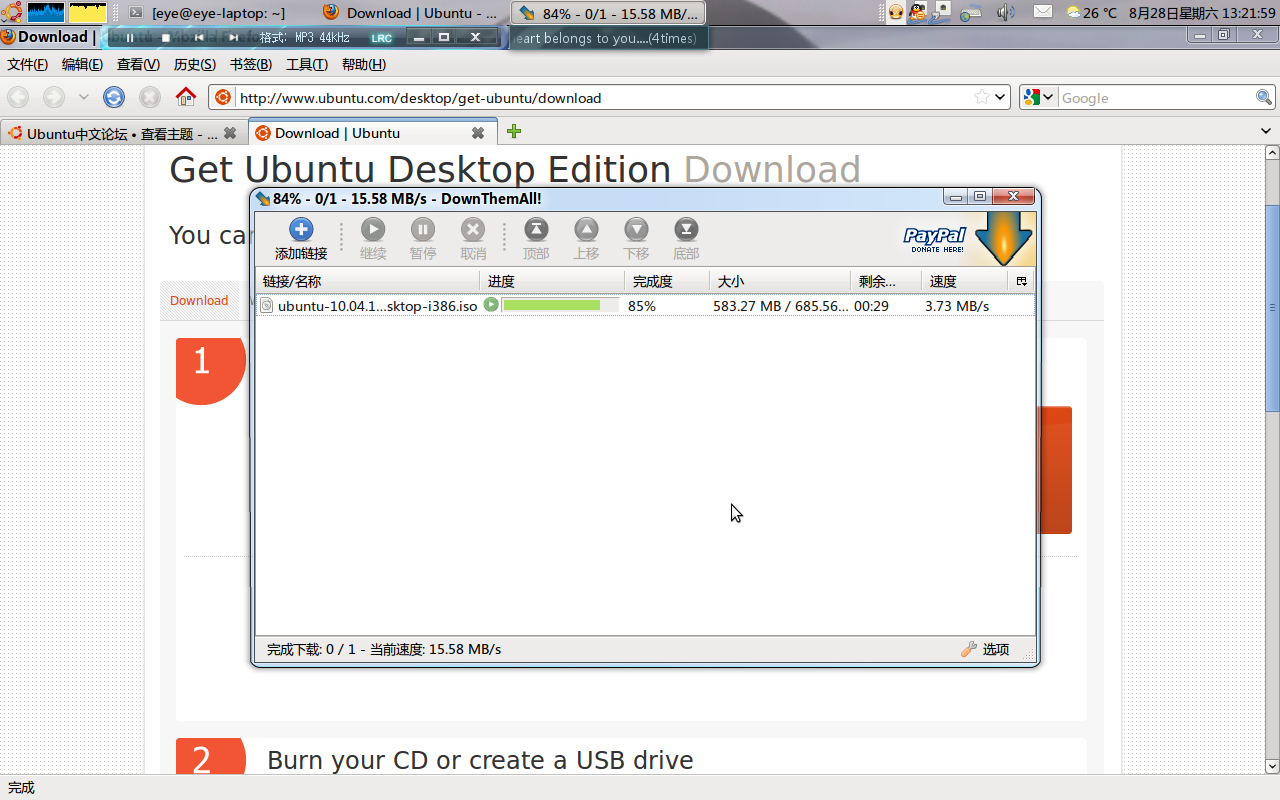
Task: Click the URL address field
Action: tap(603, 97)
